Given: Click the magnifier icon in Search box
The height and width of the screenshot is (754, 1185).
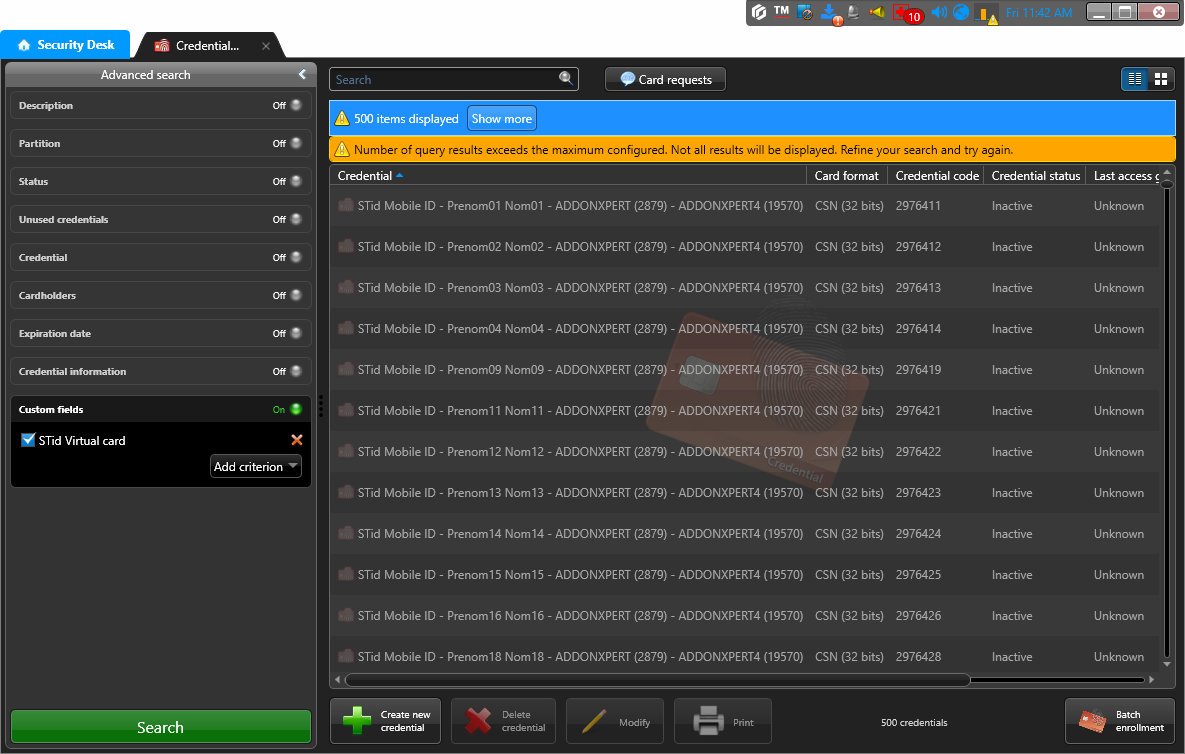Looking at the screenshot, I should [x=566, y=79].
